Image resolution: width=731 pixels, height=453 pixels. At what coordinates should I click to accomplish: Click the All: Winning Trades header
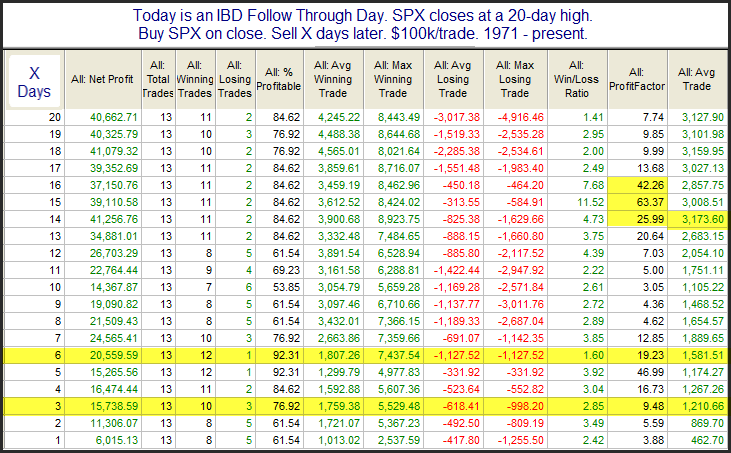click(195, 80)
